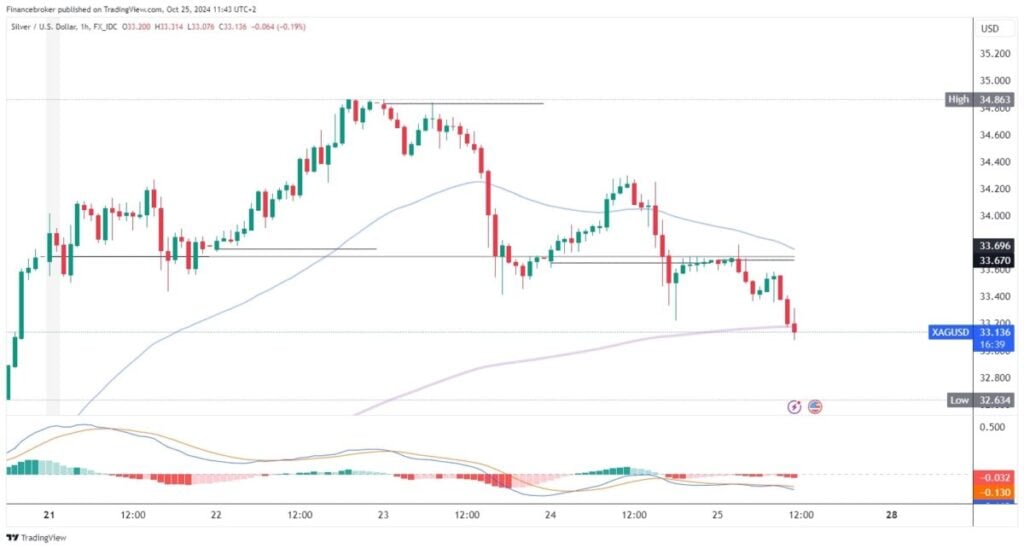Select the High 34.863 price label
The image size is (1024, 549).
[x=978, y=100]
